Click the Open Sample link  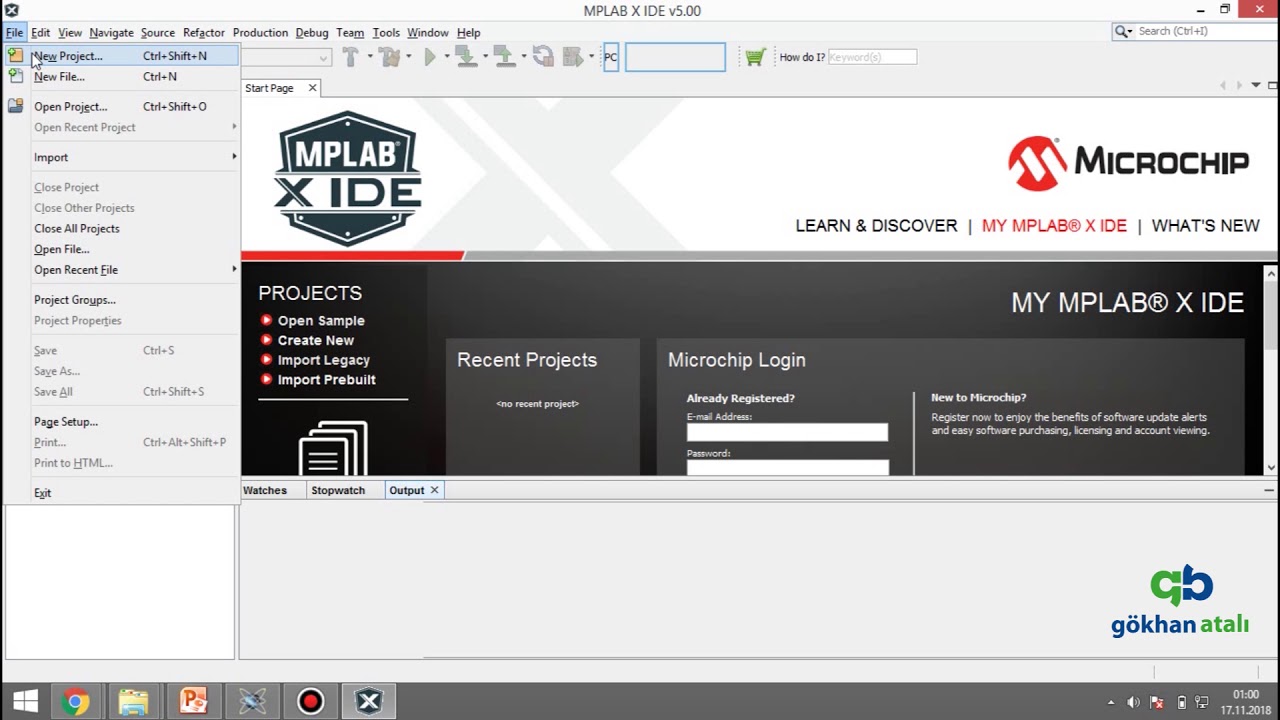coord(321,321)
